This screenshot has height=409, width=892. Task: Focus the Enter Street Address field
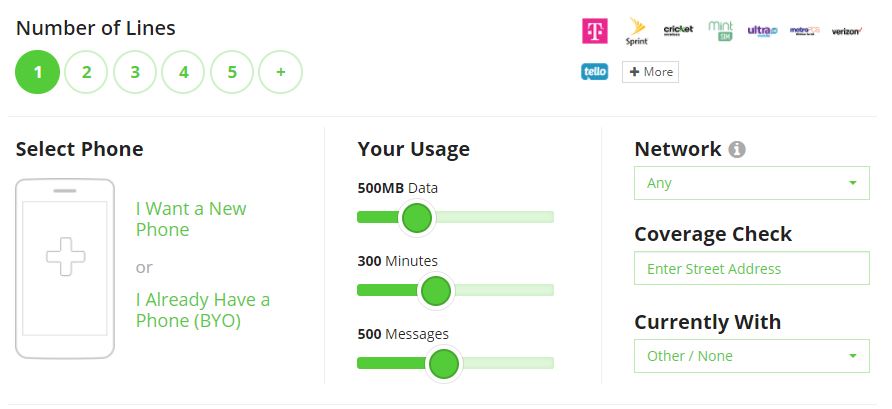(751, 268)
